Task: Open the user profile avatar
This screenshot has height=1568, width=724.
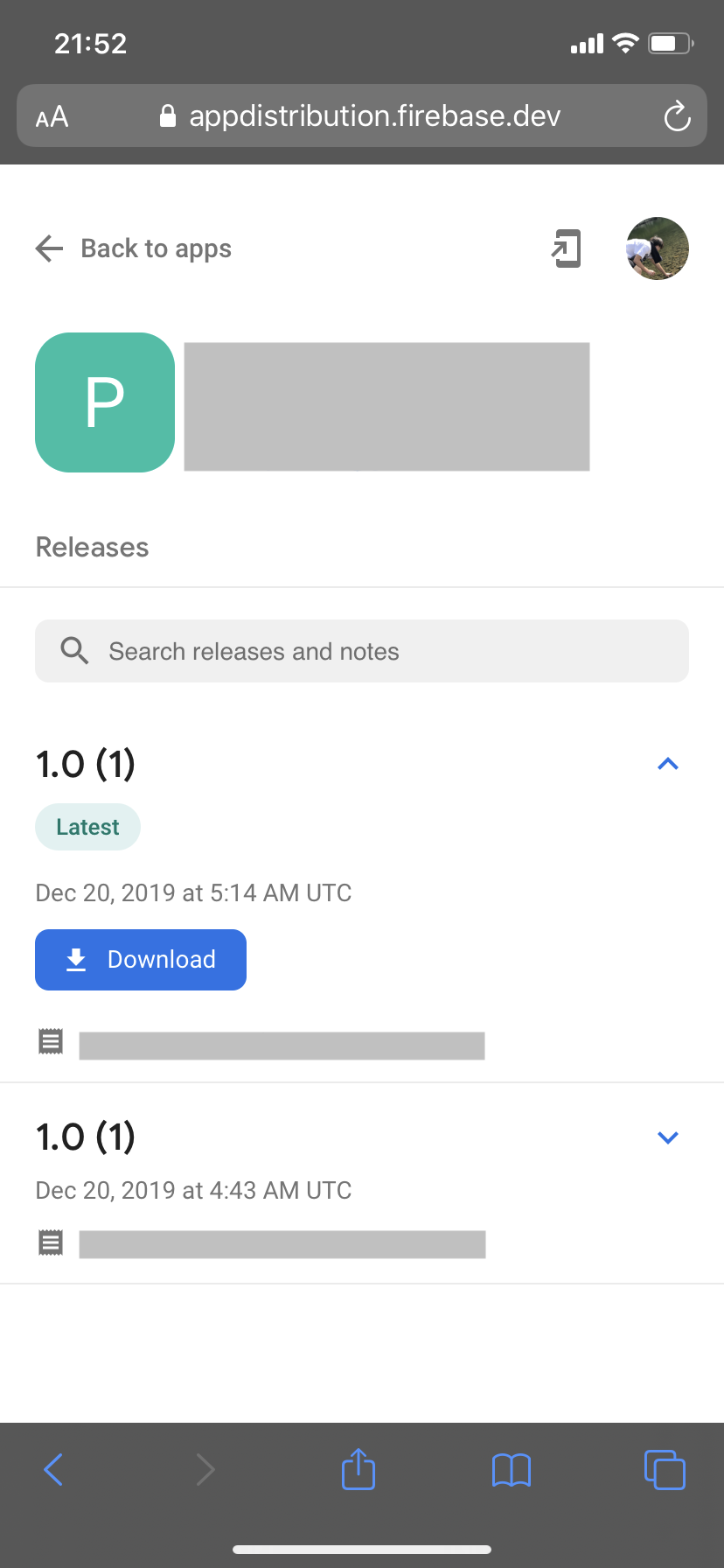Action: point(658,248)
